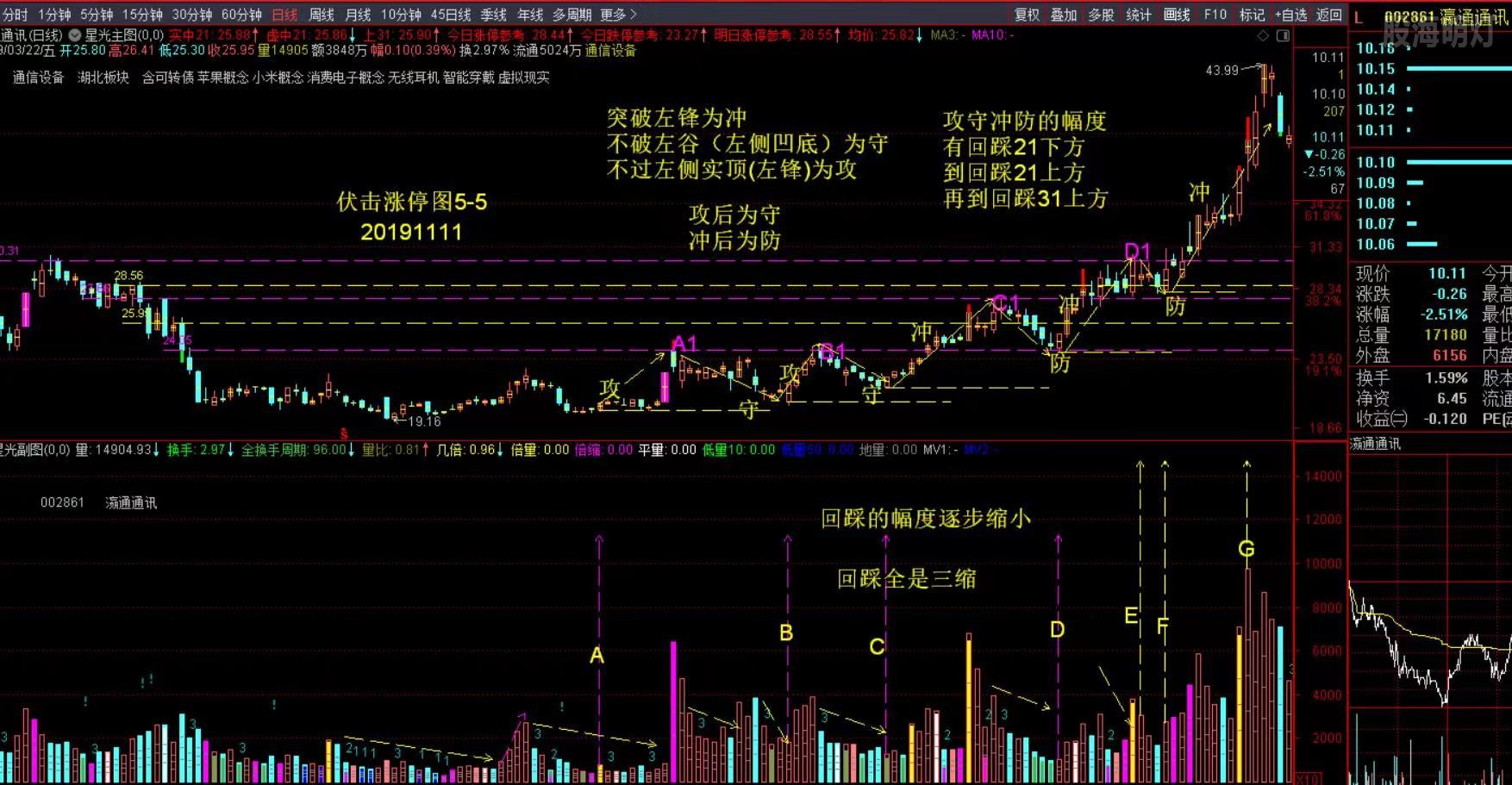The width and height of the screenshot is (1512, 785).
Task: Open the 消费电子概念 concept tag
Action: pos(346,78)
